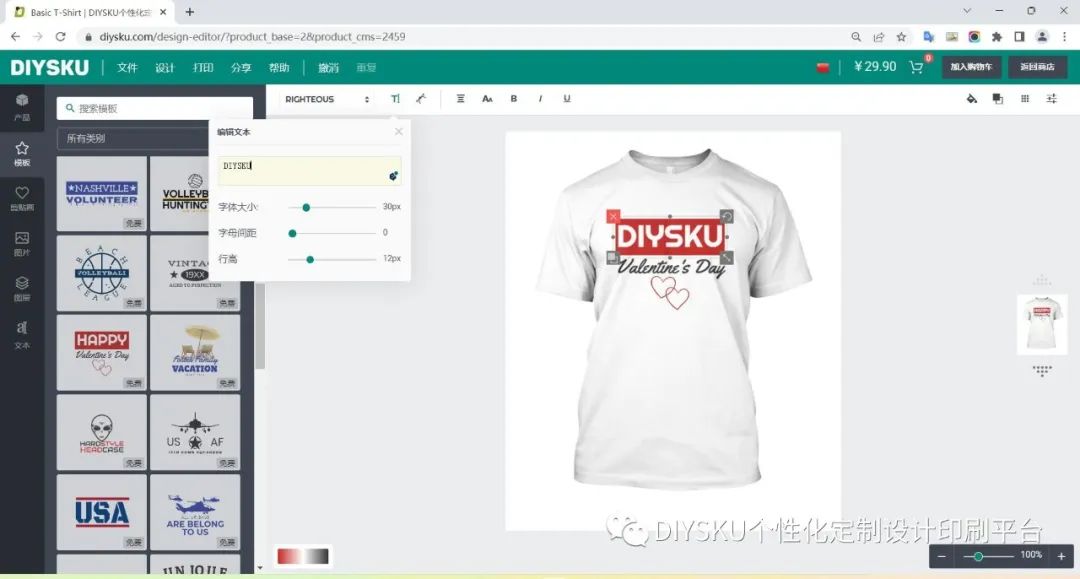Open the heart-shaped clipart sidebar panel
Image resolution: width=1080 pixels, height=579 pixels.
tap(22, 198)
